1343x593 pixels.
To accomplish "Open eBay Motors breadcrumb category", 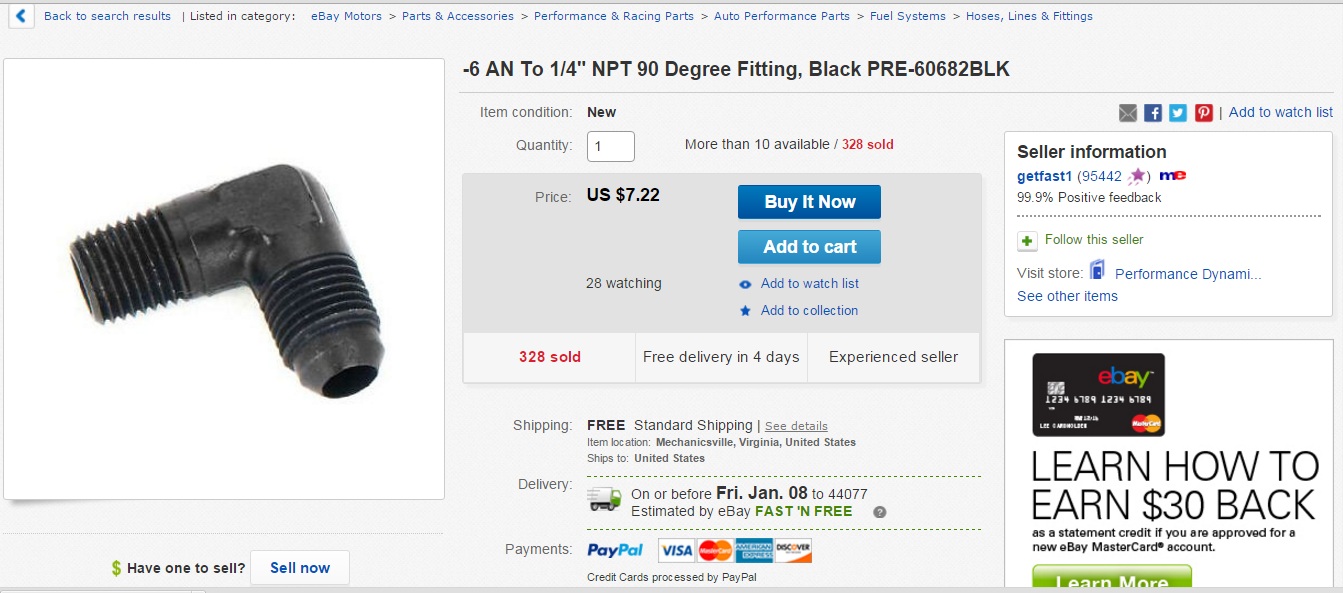I will click(346, 16).
